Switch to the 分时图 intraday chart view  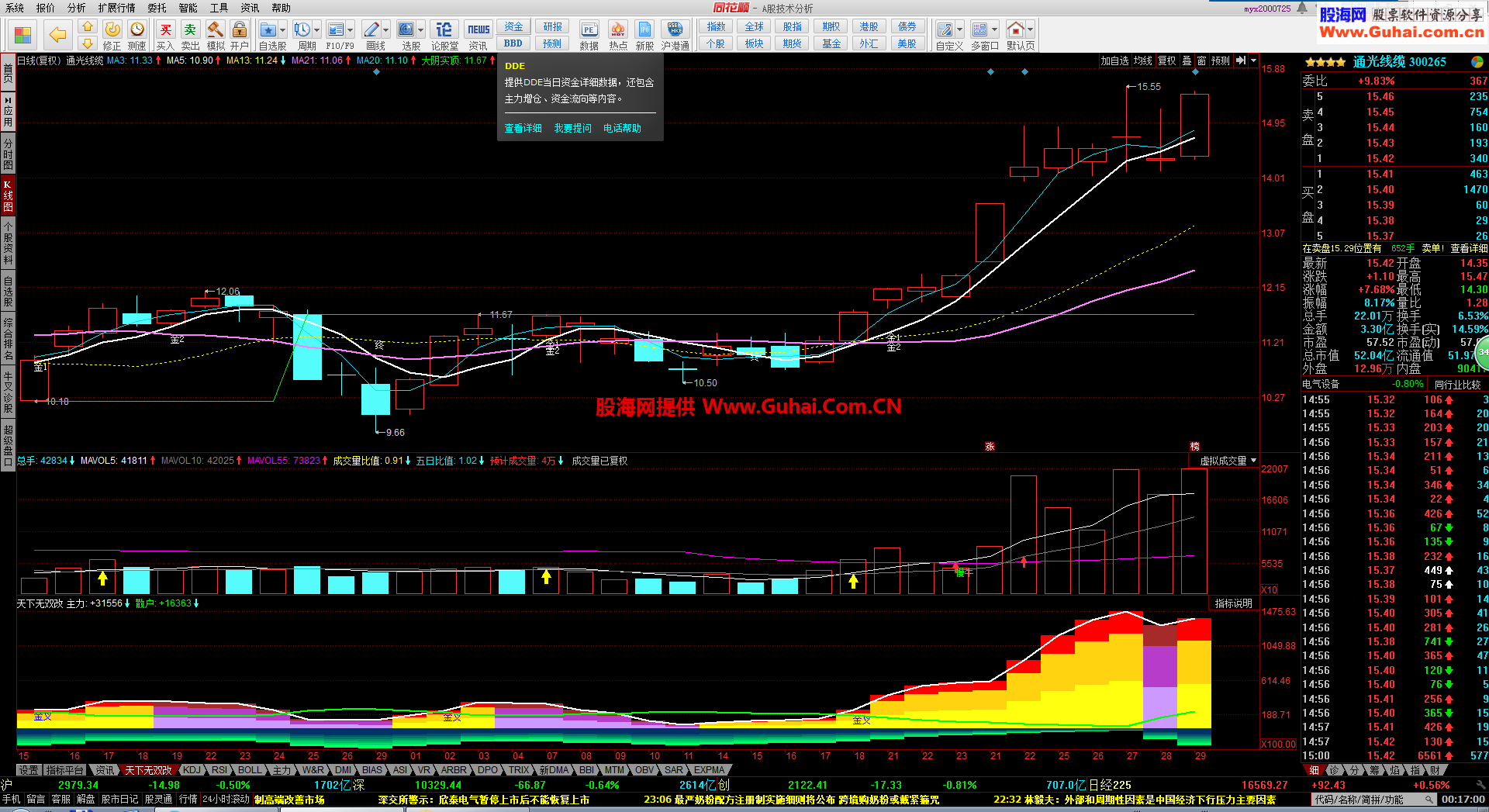tap(8, 153)
